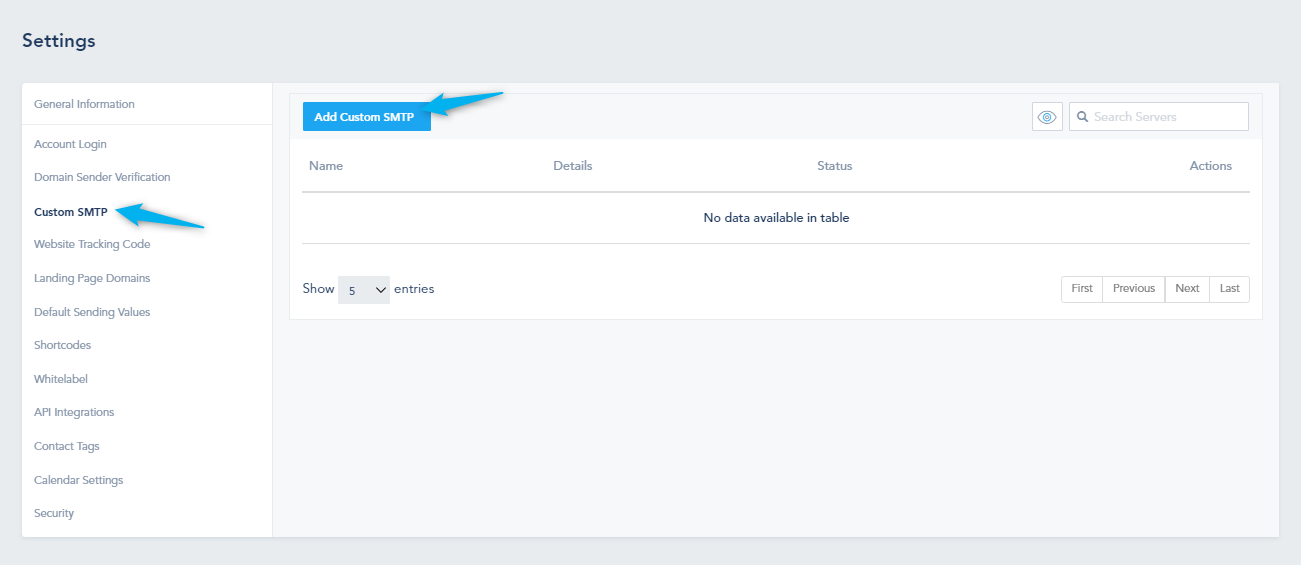Open Domain Sender Verification section

click(102, 177)
